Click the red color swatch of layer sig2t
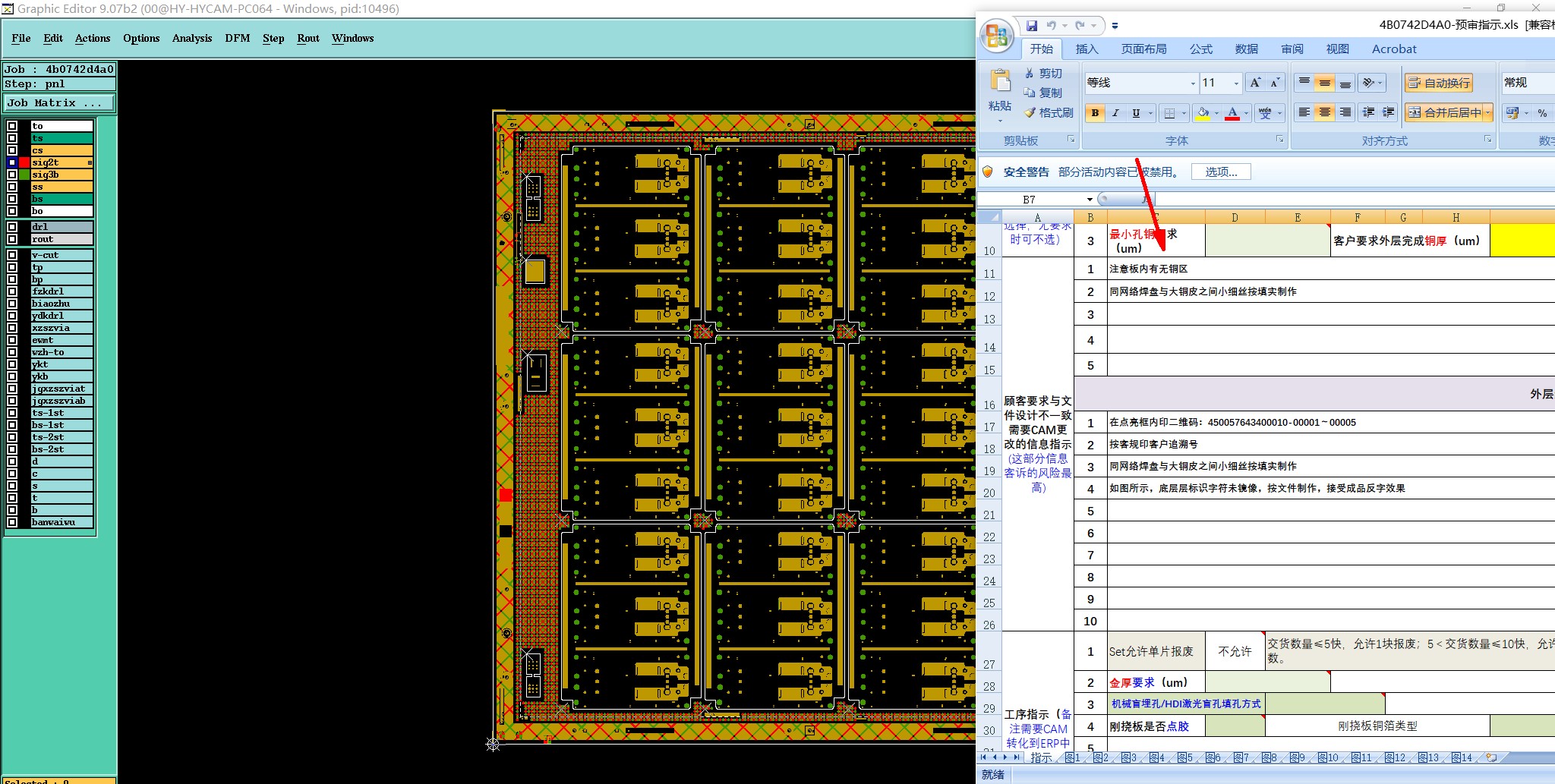 24,162
